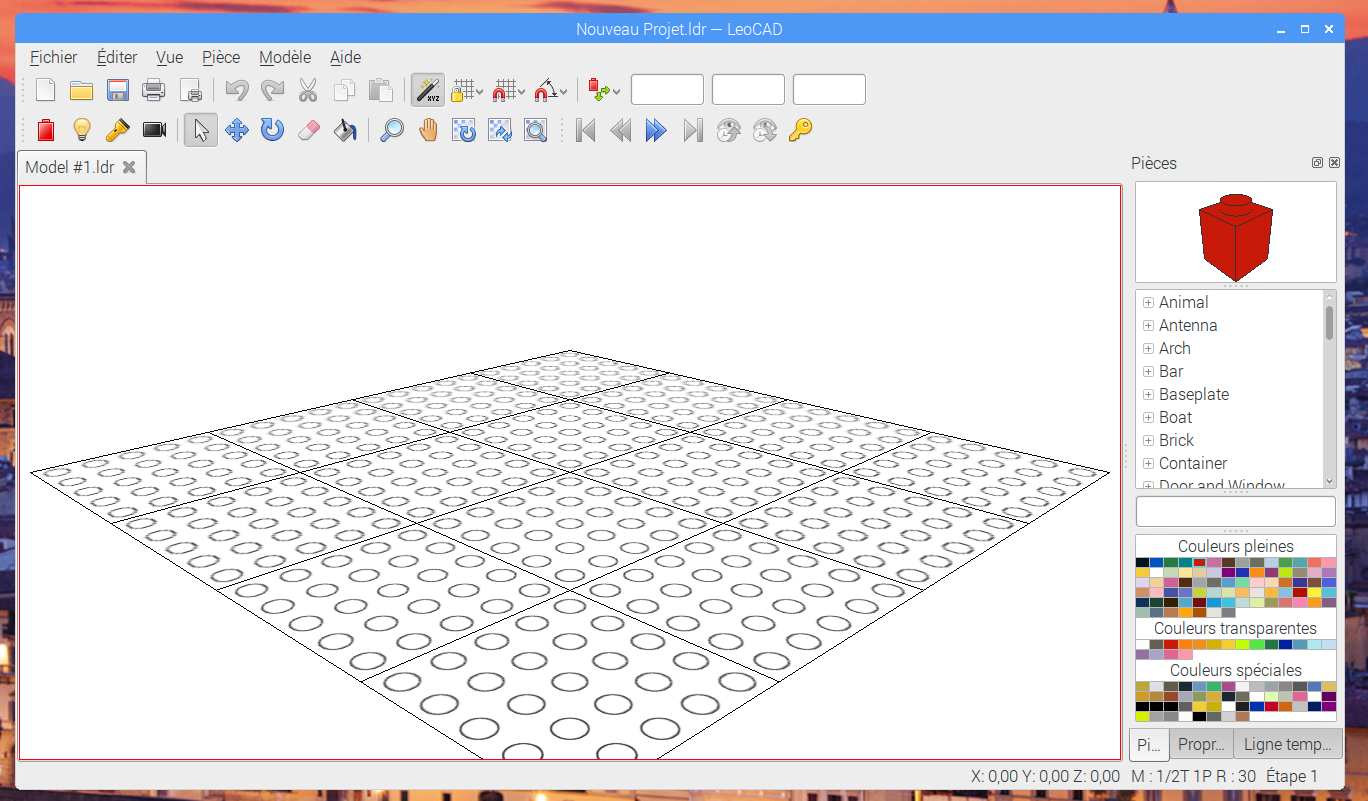
Task: Expand the Arch category
Action: (x=1148, y=349)
